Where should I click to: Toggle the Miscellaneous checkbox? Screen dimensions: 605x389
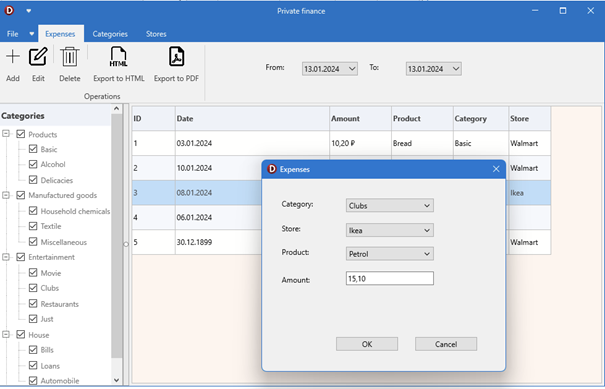(x=33, y=242)
